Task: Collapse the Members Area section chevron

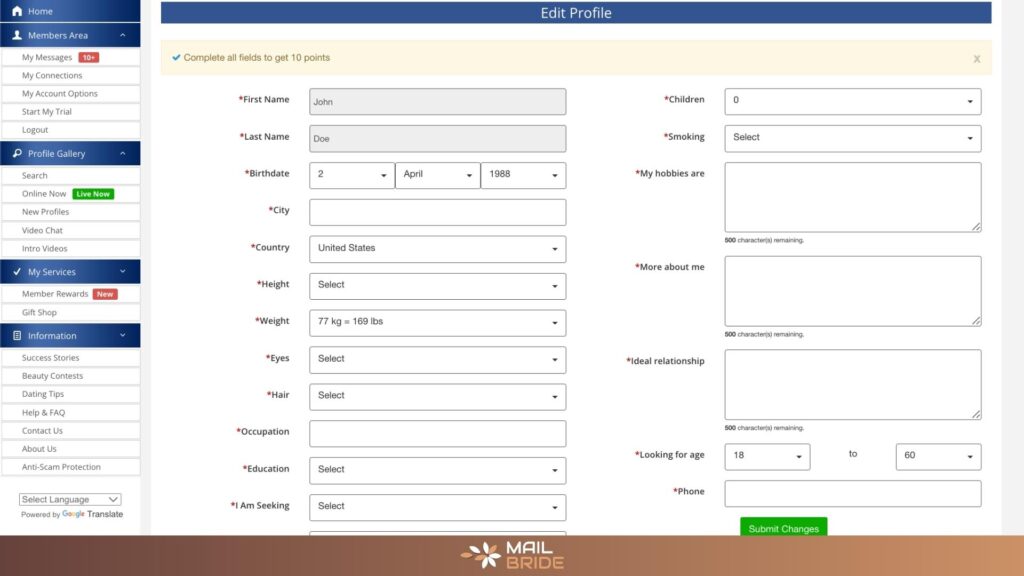Action: [x=123, y=35]
